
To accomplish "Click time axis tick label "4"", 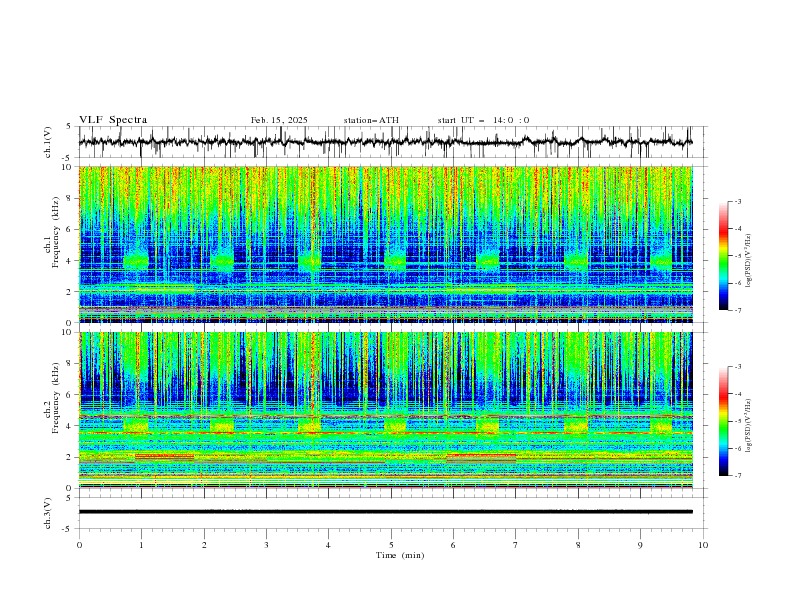I will point(328,545).
